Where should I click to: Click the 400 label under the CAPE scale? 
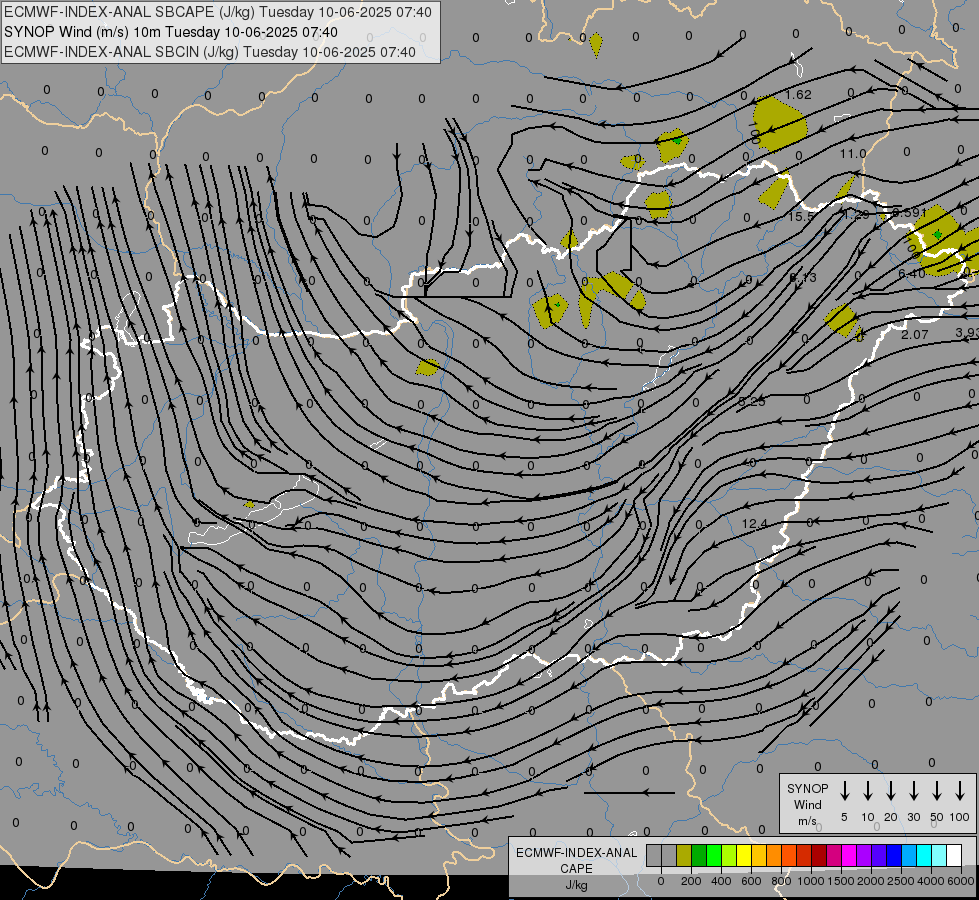721,881
